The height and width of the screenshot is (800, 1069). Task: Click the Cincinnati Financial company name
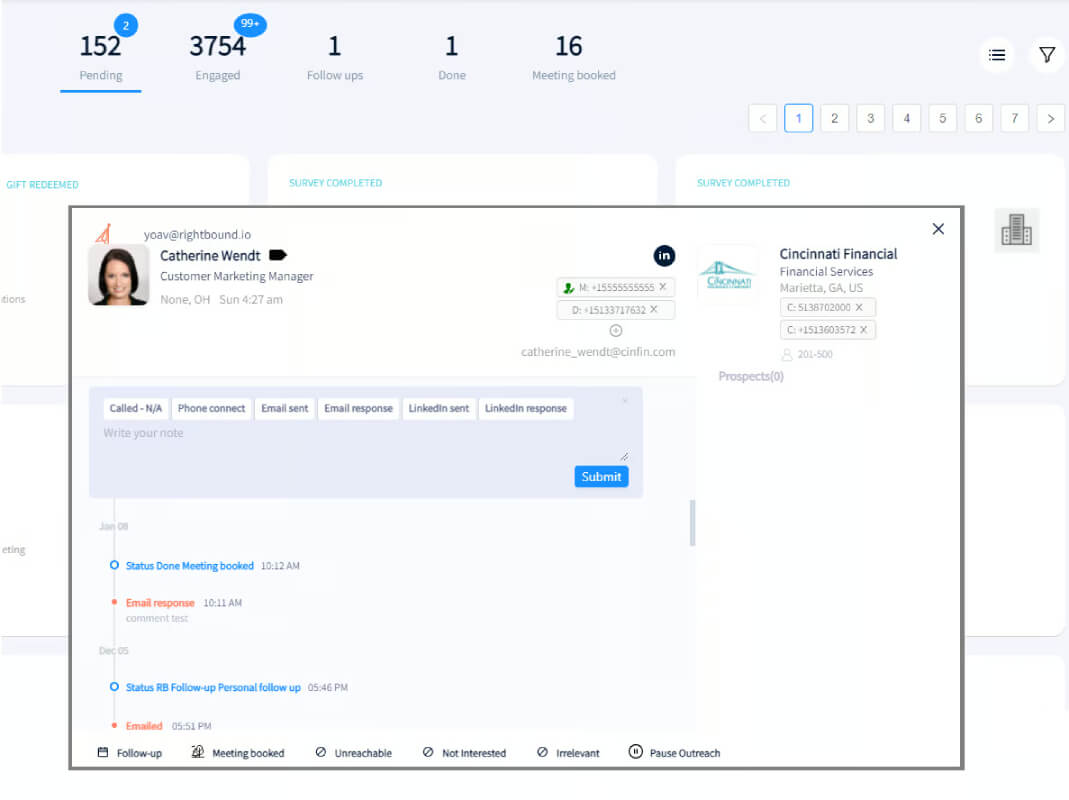[x=838, y=254]
